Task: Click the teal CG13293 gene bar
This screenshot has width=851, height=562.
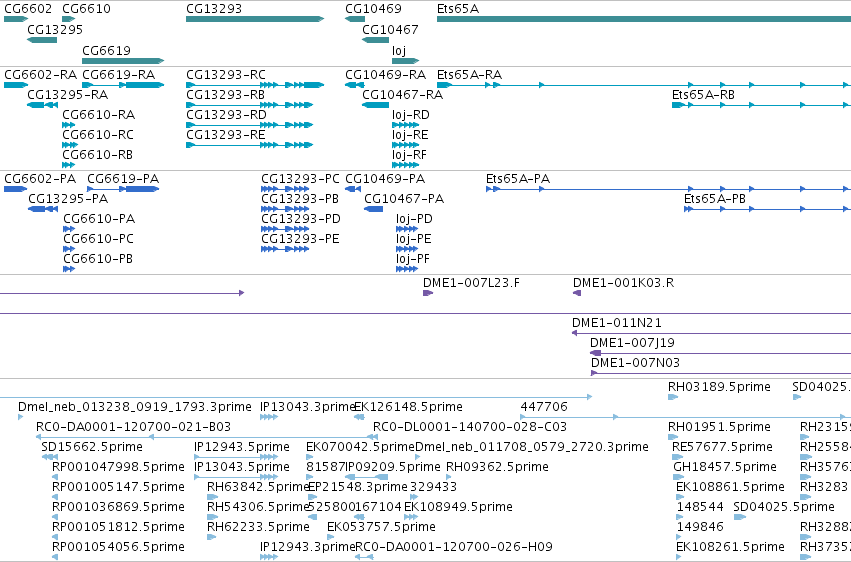Action: click(x=255, y=19)
